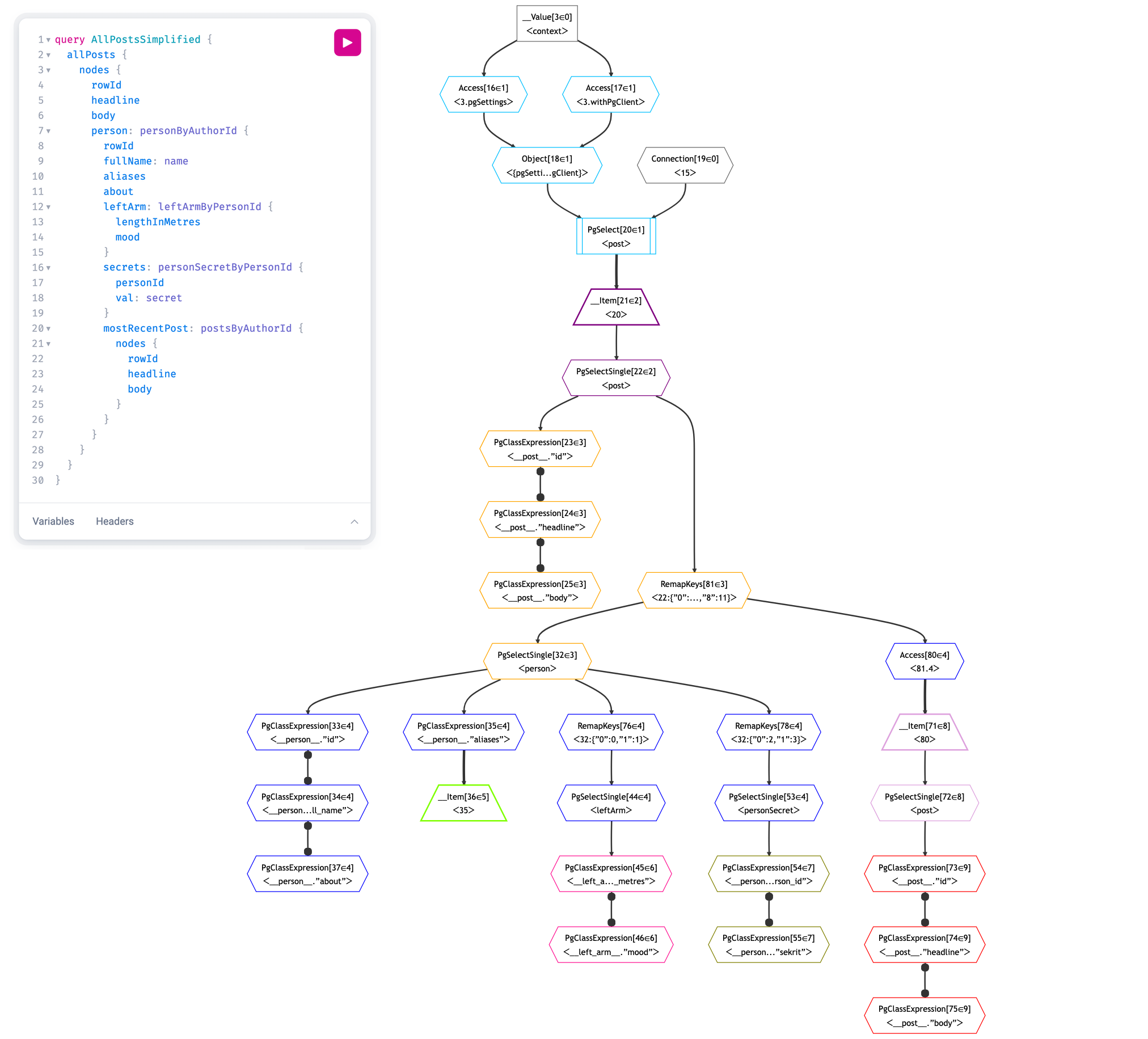Image resolution: width=1148 pixels, height=1039 pixels.
Task: Click PgClassExpression[54∈7] person_id node
Action: click(769, 874)
